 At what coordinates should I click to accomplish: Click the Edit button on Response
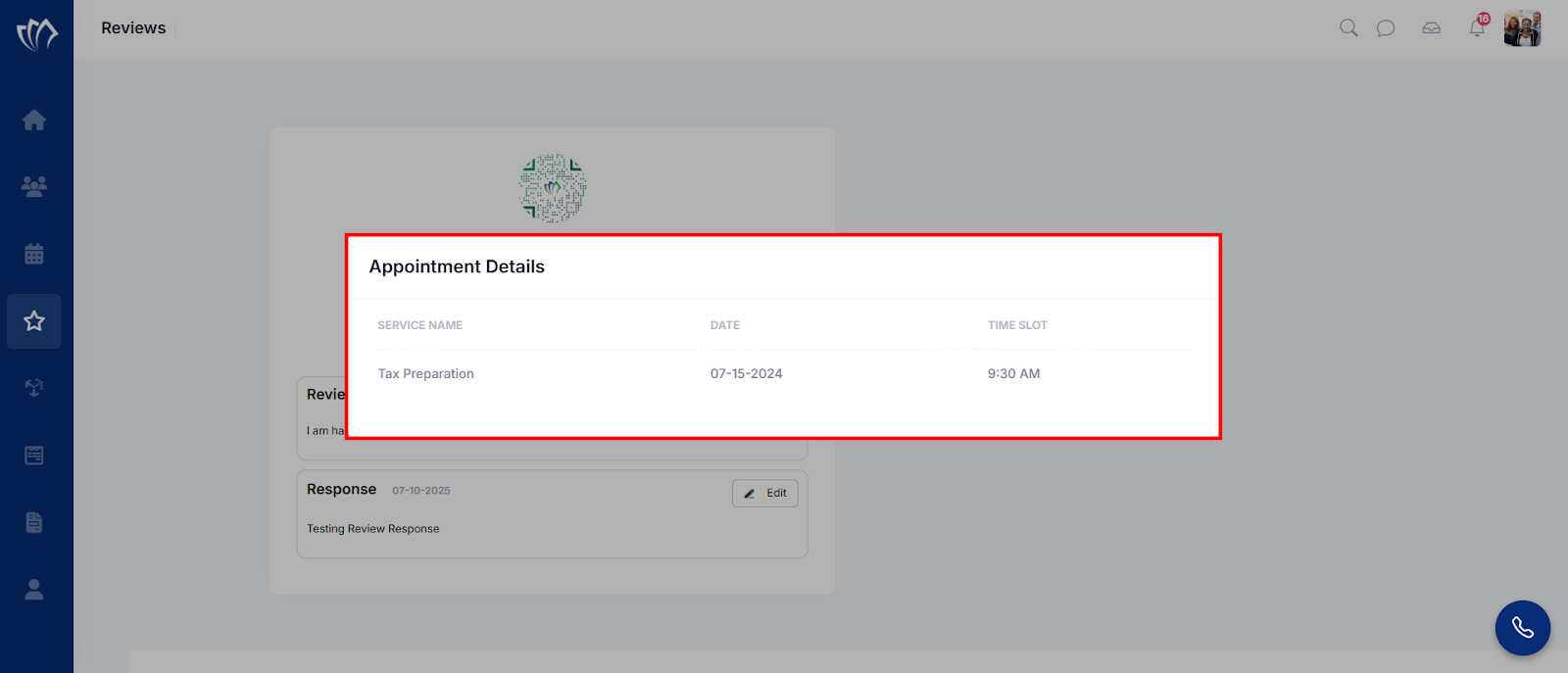pos(765,493)
